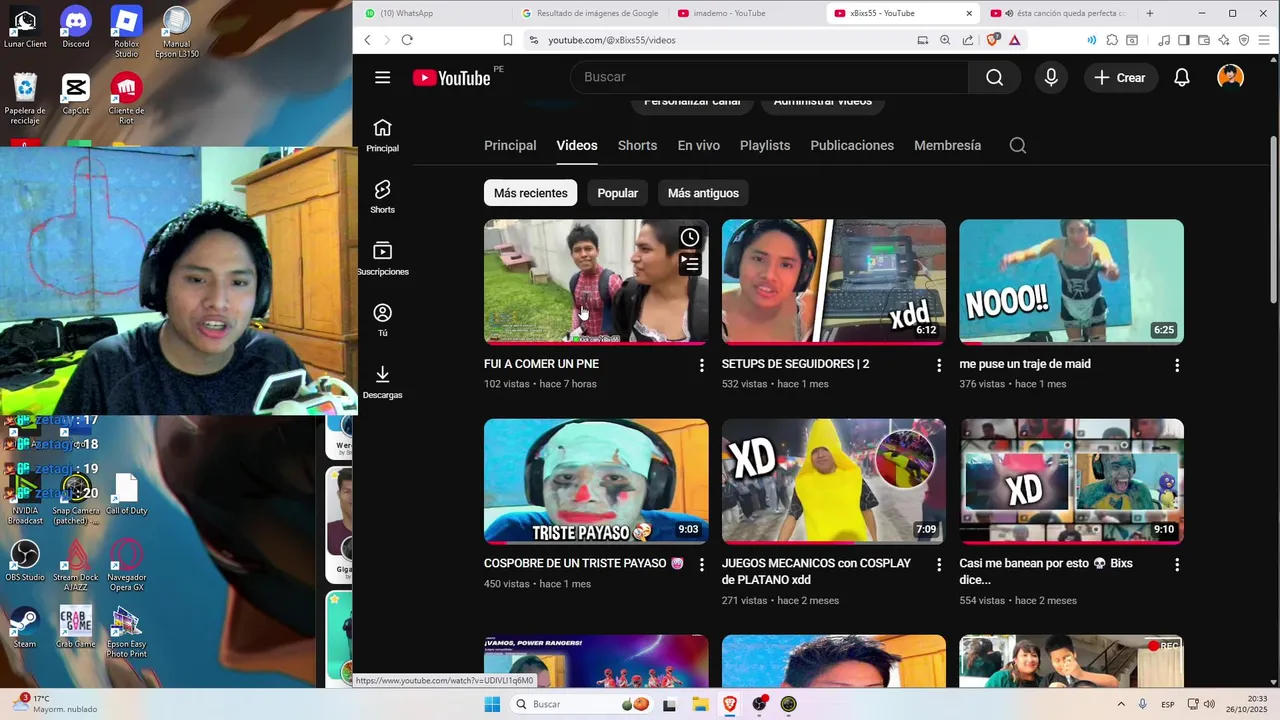The height and width of the screenshot is (720, 1280).
Task: Open the TRISTE PAYASO video thumbnail
Action: (596, 481)
